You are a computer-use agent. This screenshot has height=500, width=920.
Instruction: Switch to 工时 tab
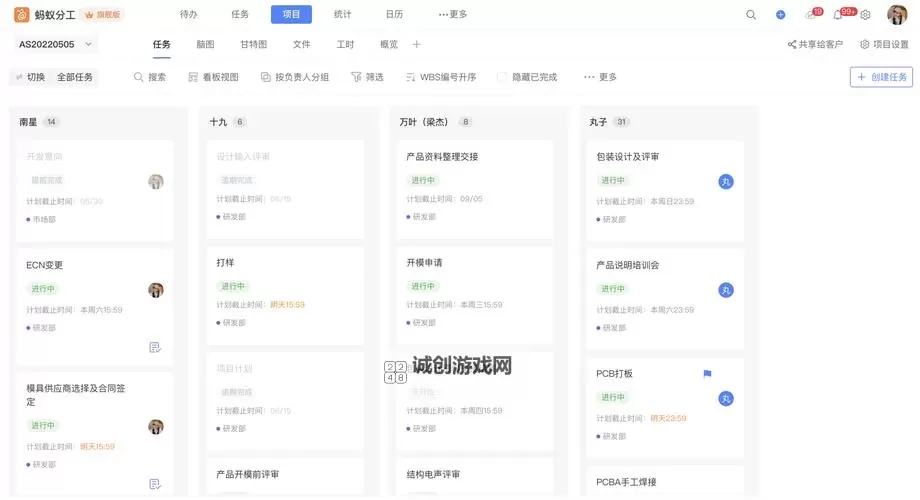pyautogui.click(x=345, y=44)
